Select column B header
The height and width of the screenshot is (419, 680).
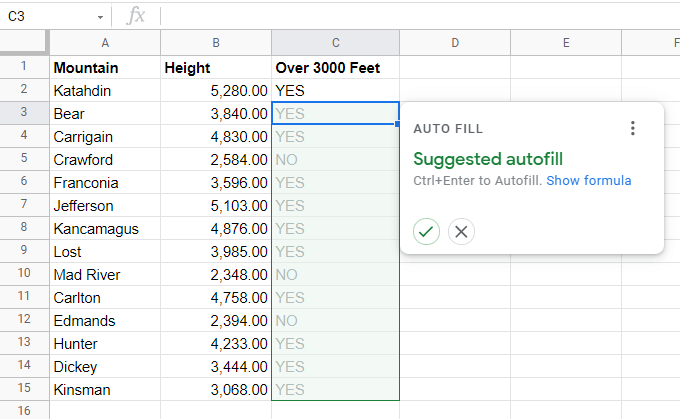coord(215,42)
